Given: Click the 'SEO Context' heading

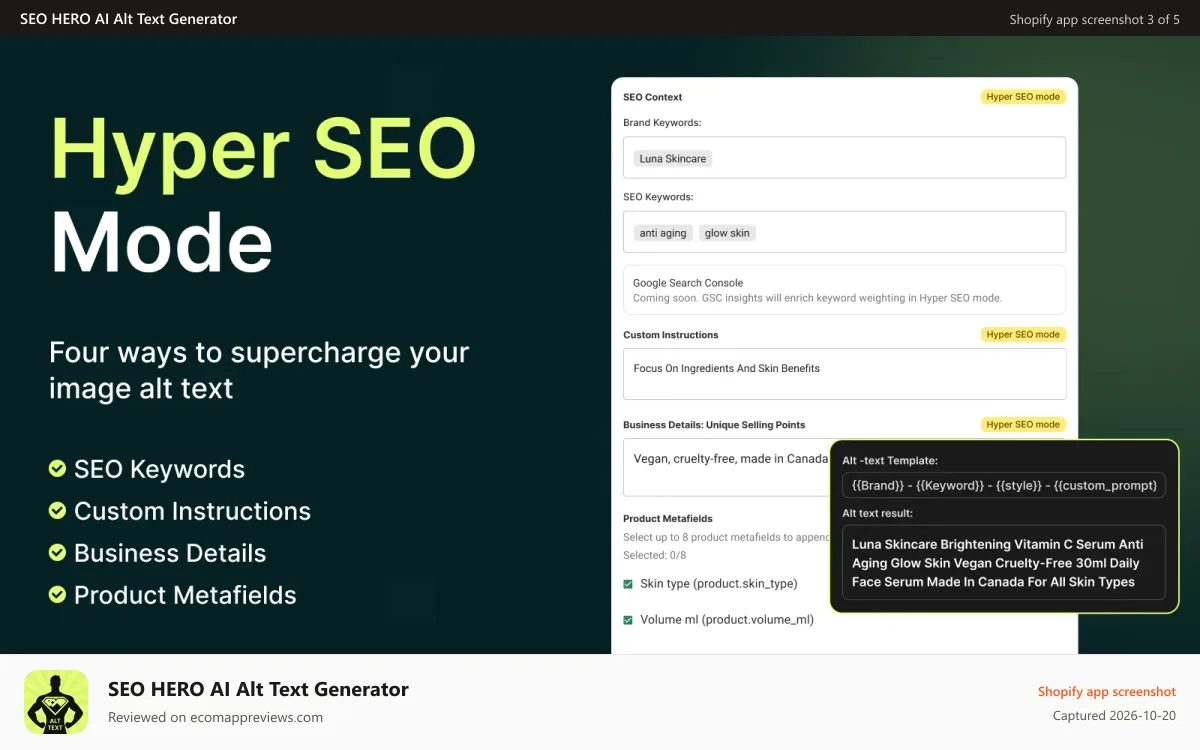Looking at the screenshot, I should click(653, 97).
